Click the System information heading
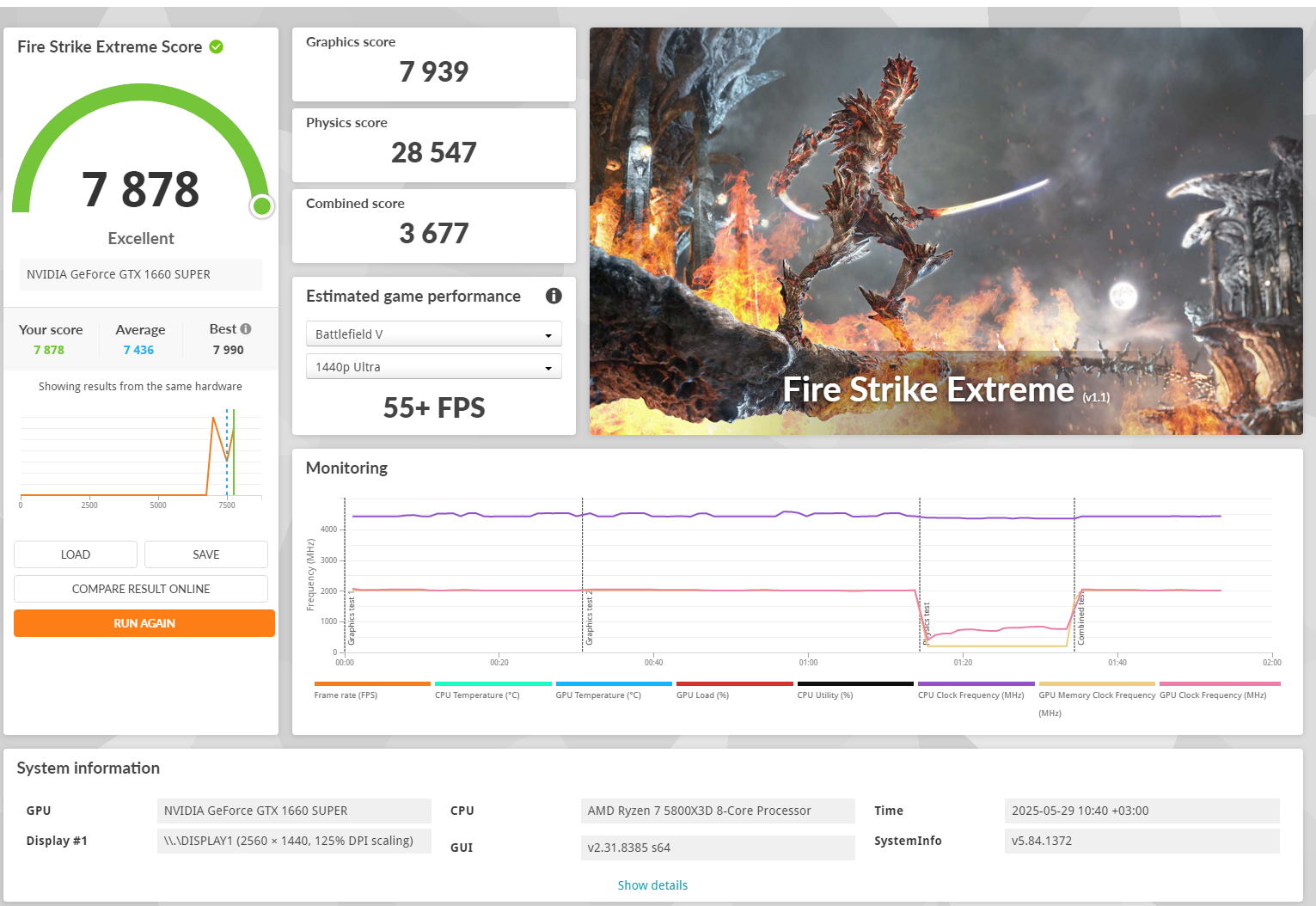 89,768
